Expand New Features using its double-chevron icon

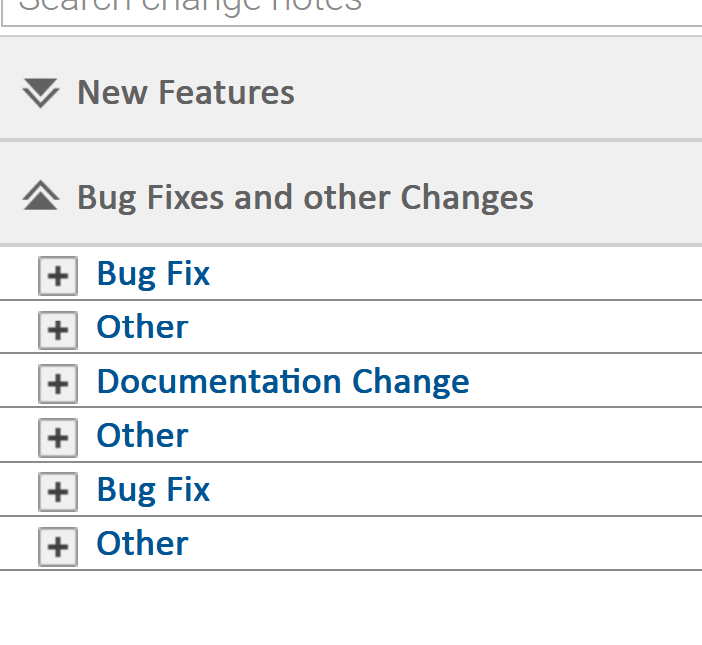[41, 93]
